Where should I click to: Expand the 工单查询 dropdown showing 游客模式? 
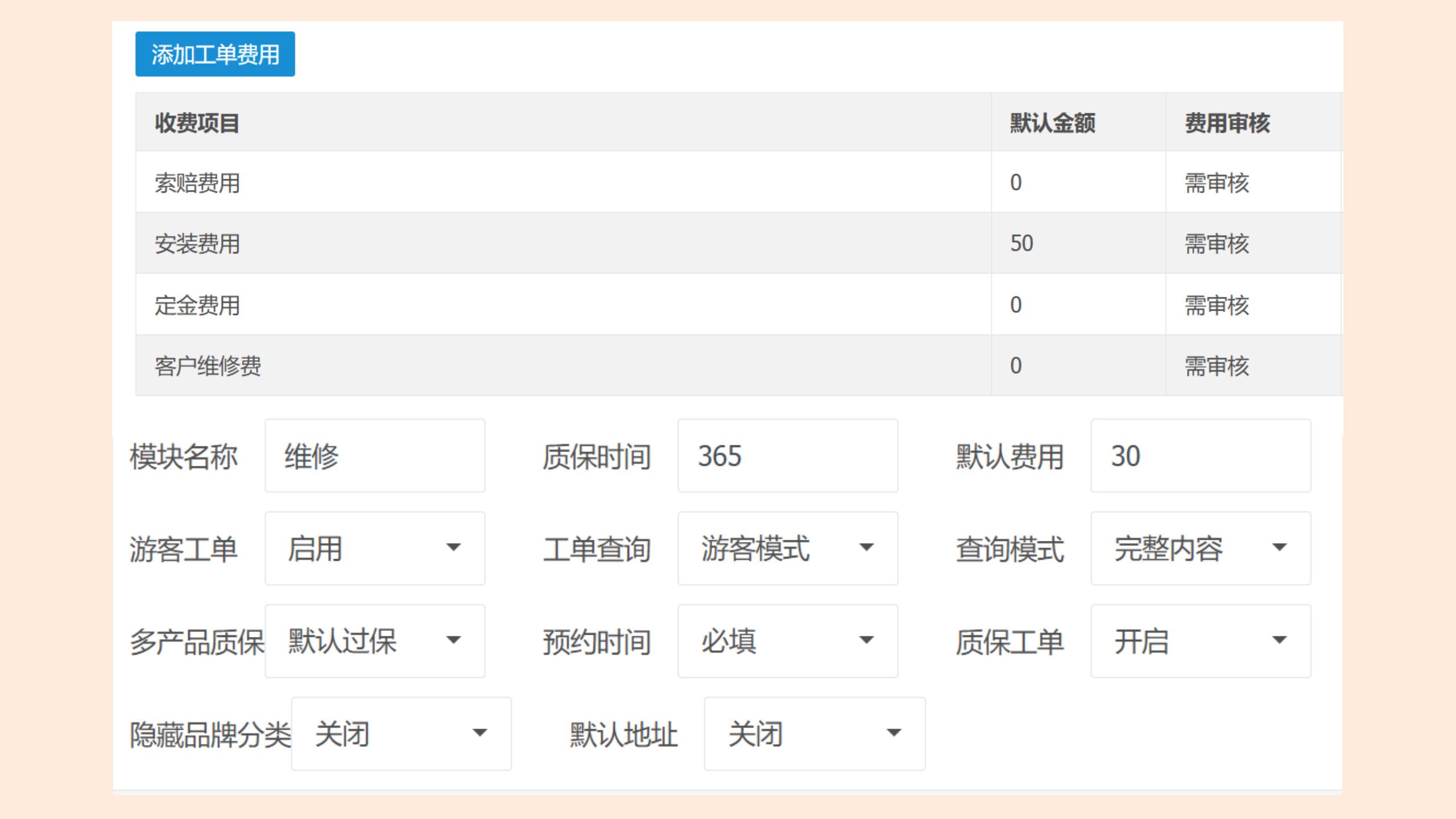(787, 548)
